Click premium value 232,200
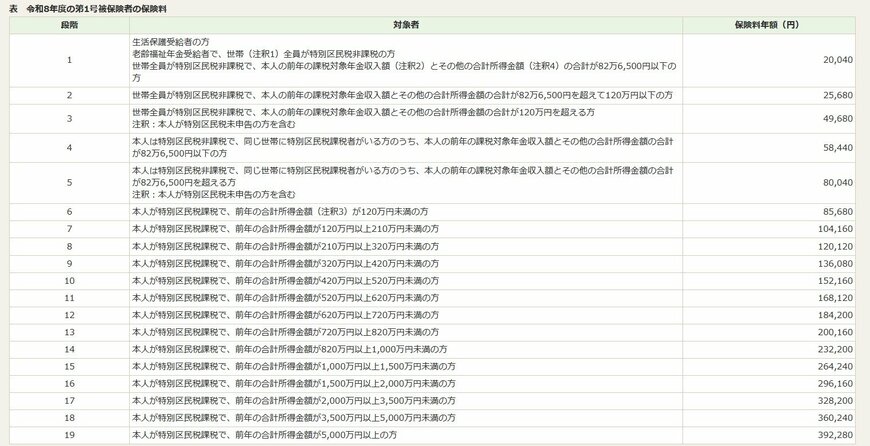The image size is (870, 446). (836, 349)
